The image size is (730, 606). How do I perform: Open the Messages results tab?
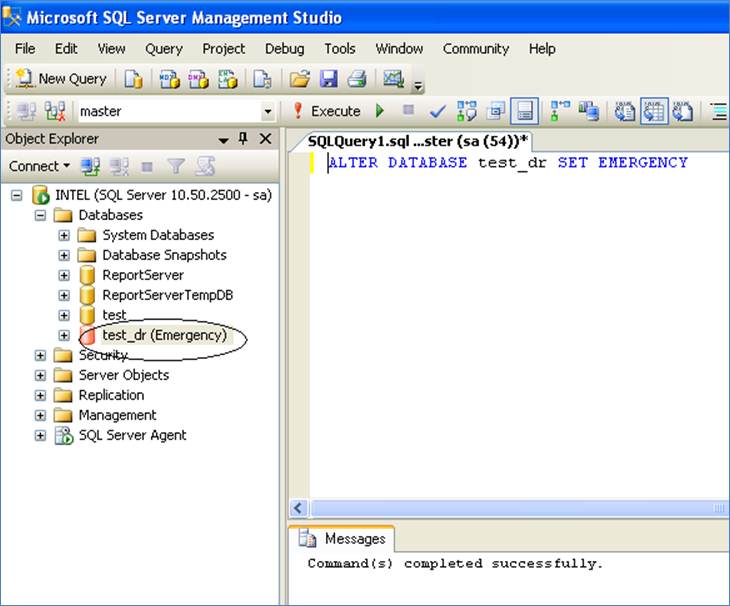click(x=346, y=539)
